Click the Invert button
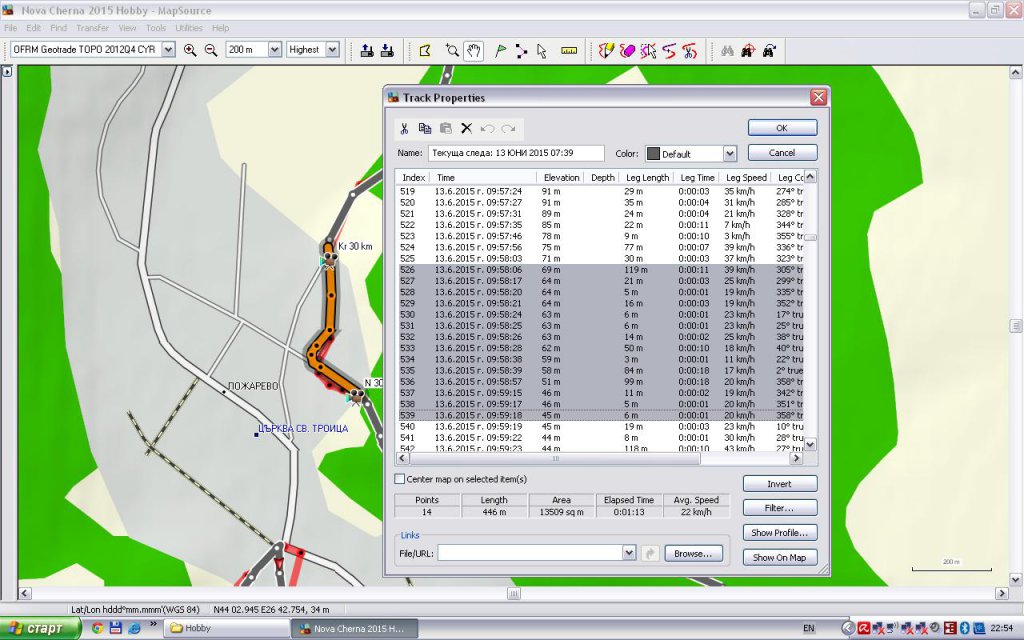1024x640 pixels. click(779, 483)
